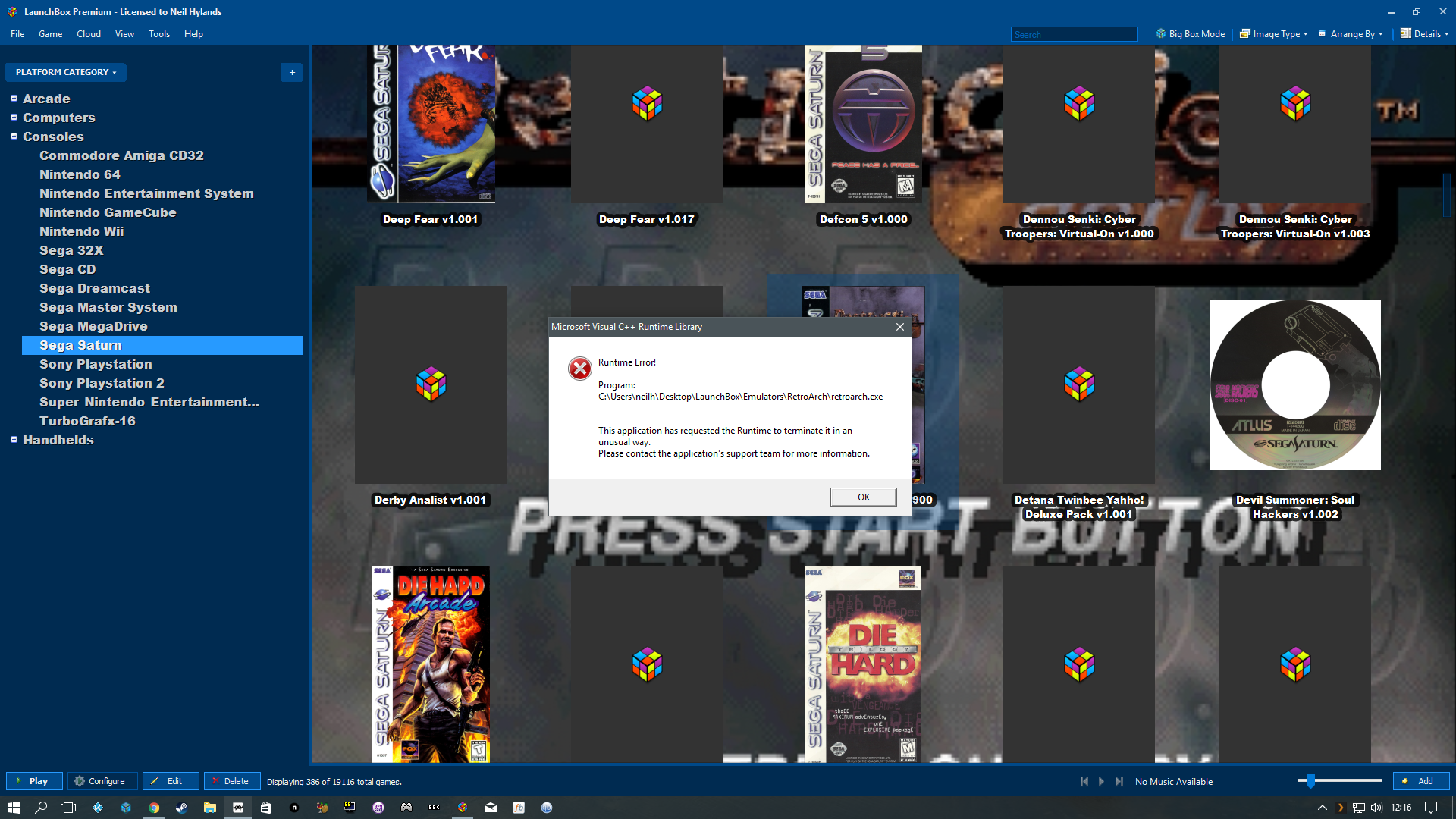
Task: Open the Cloud menu
Action: (89, 34)
